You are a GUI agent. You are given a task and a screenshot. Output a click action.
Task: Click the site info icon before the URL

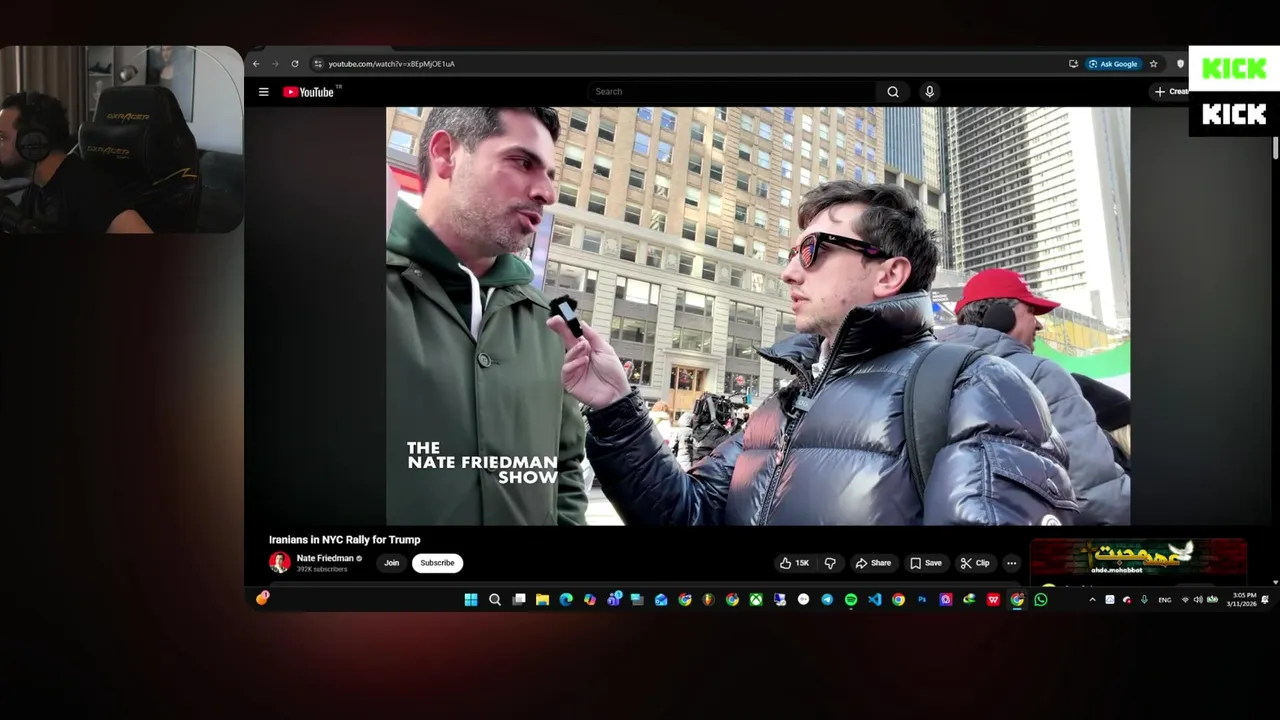click(x=318, y=64)
